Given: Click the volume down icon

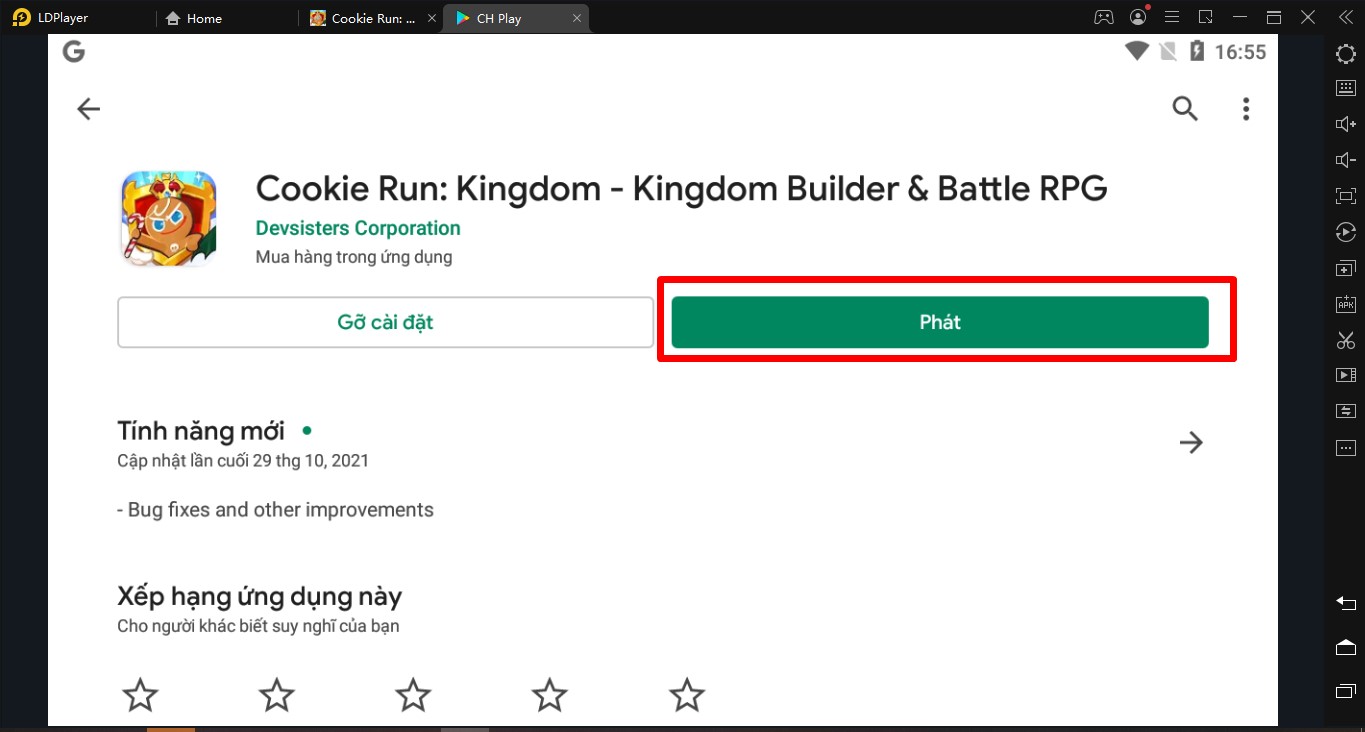Looking at the screenshot, I should [1346, 160].
